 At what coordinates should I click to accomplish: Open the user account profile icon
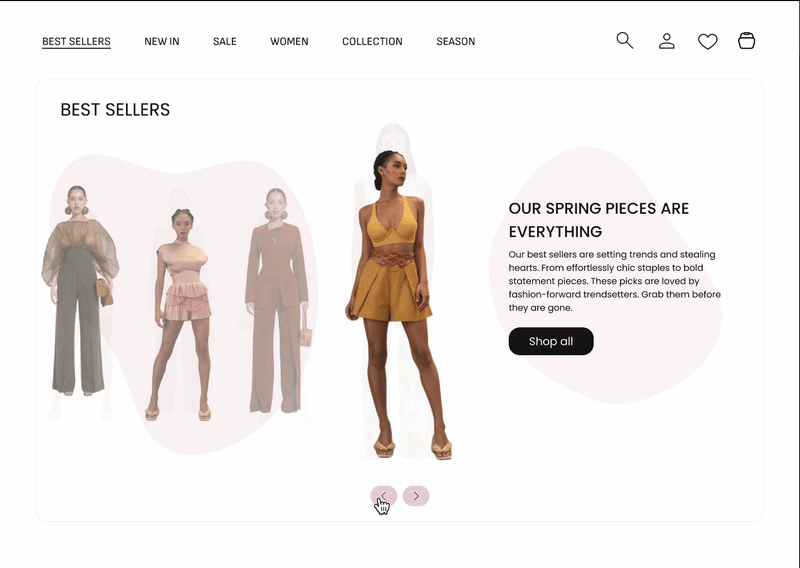click(666, 41)
